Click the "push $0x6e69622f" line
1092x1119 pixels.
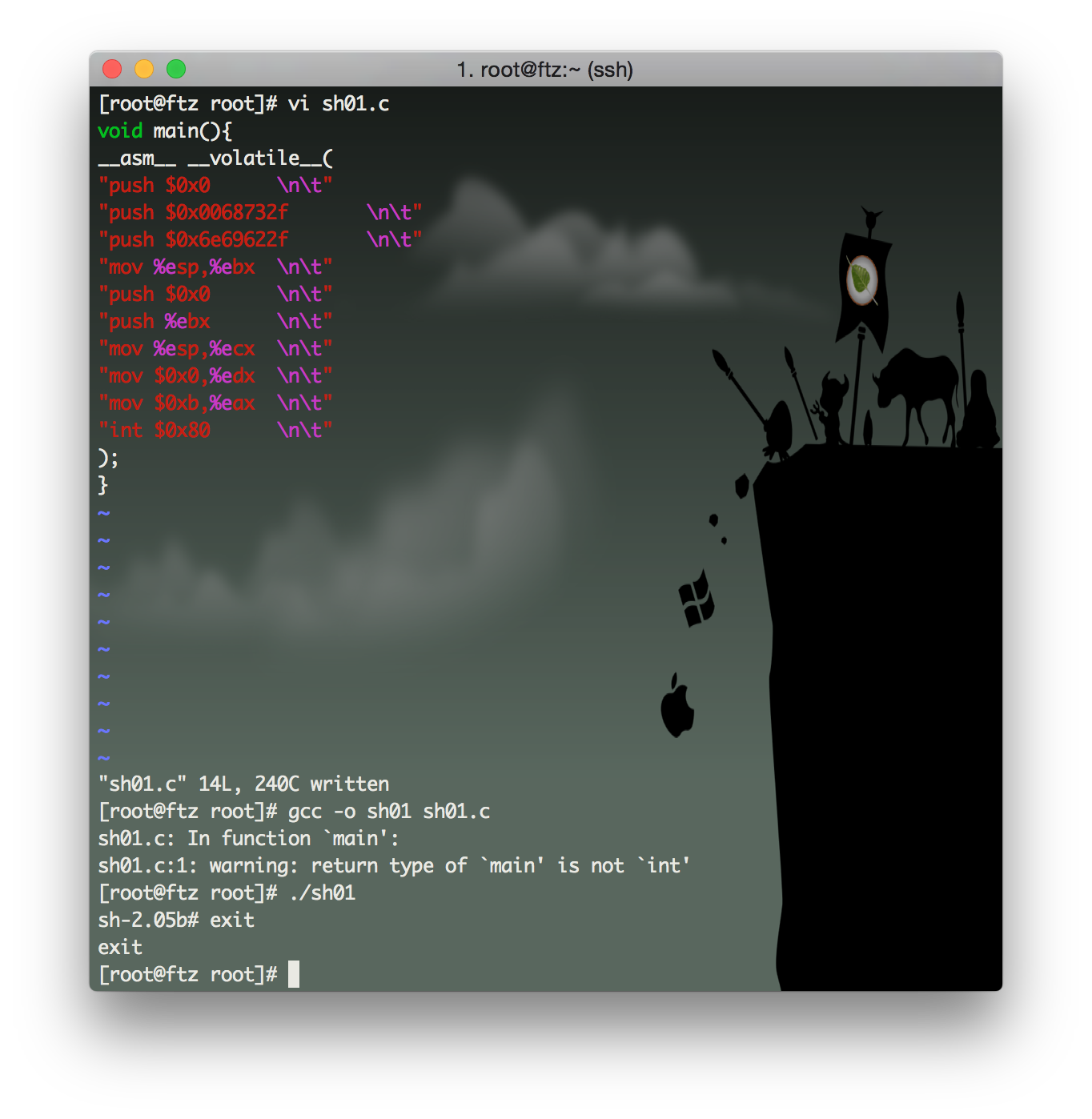pos(260,240)
